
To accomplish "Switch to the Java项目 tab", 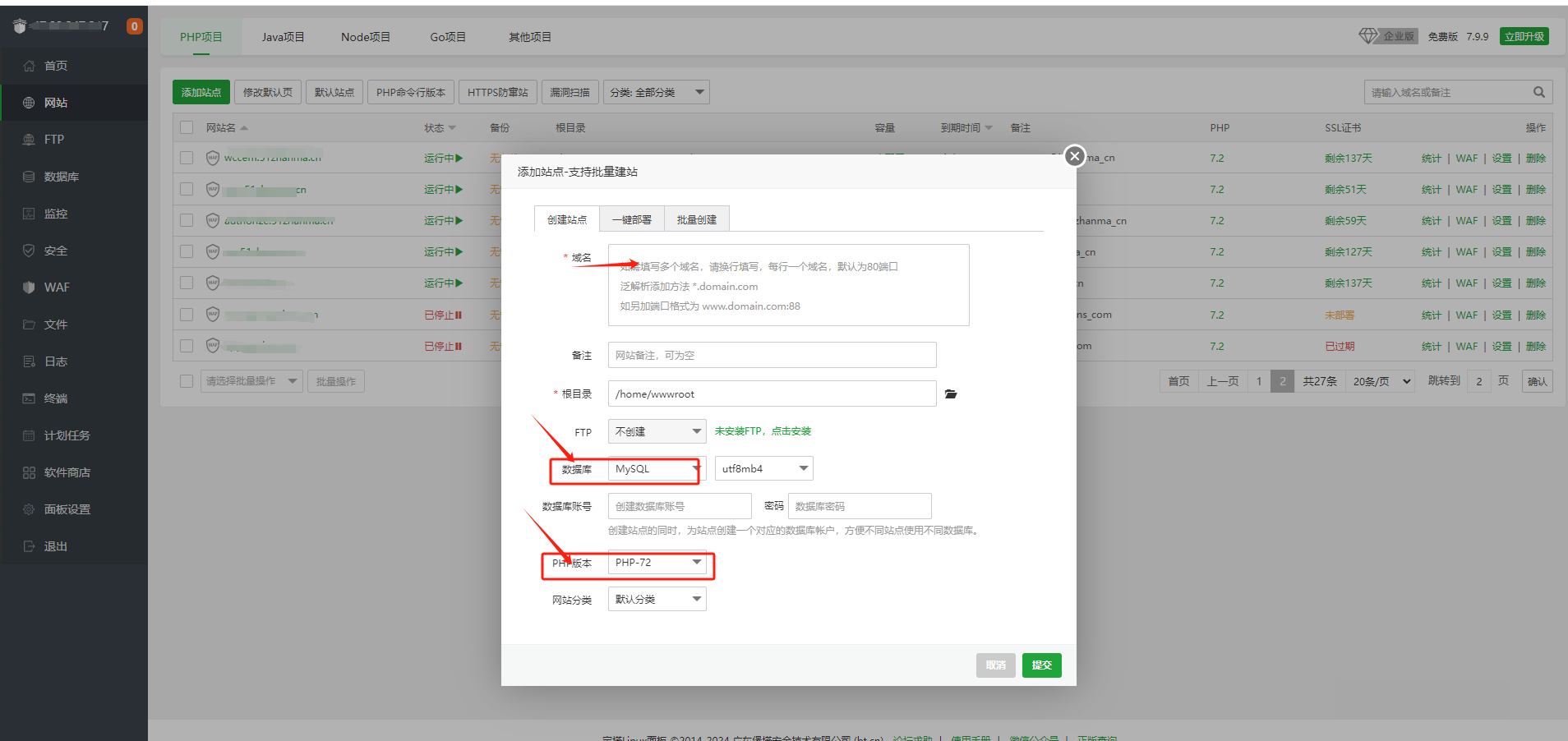I will tap(283, 37).
